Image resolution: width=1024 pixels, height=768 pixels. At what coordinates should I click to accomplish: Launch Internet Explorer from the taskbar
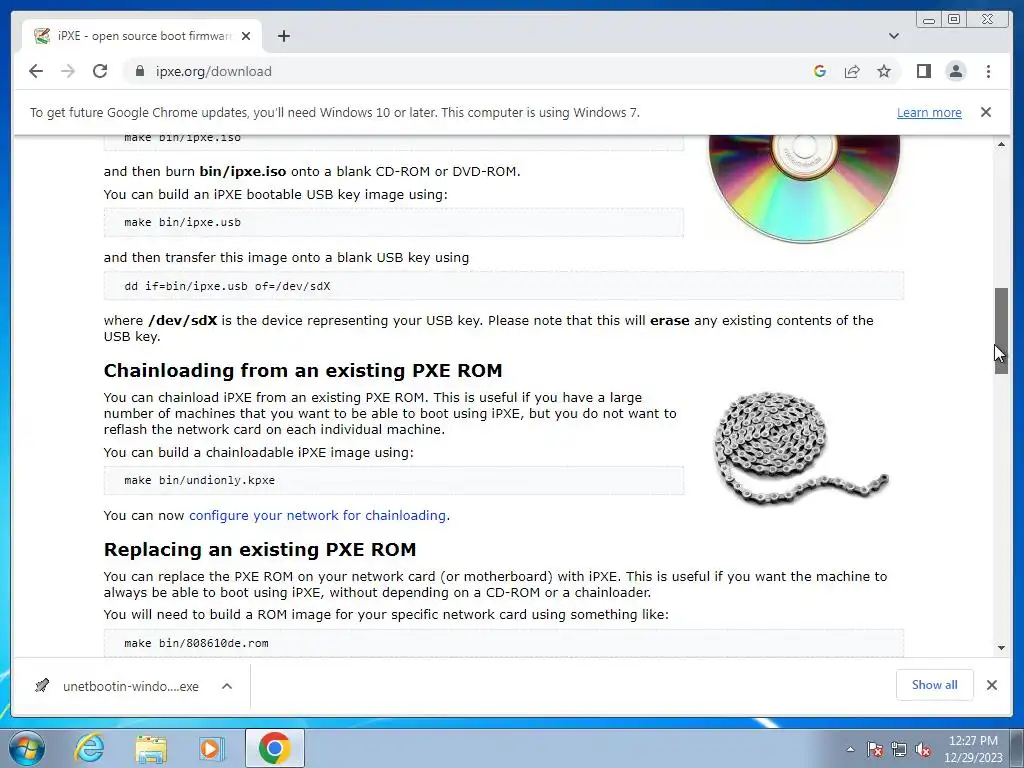click(x=89, y=748)
